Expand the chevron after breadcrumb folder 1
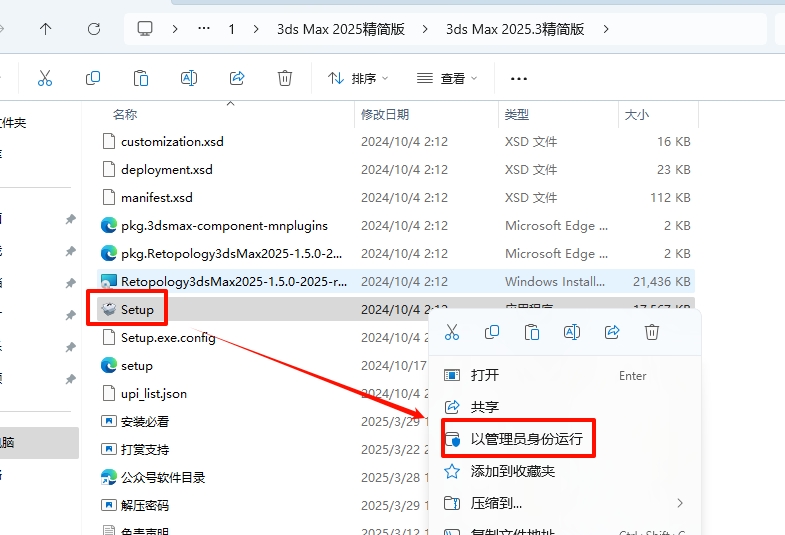 [x=256, y=29]
